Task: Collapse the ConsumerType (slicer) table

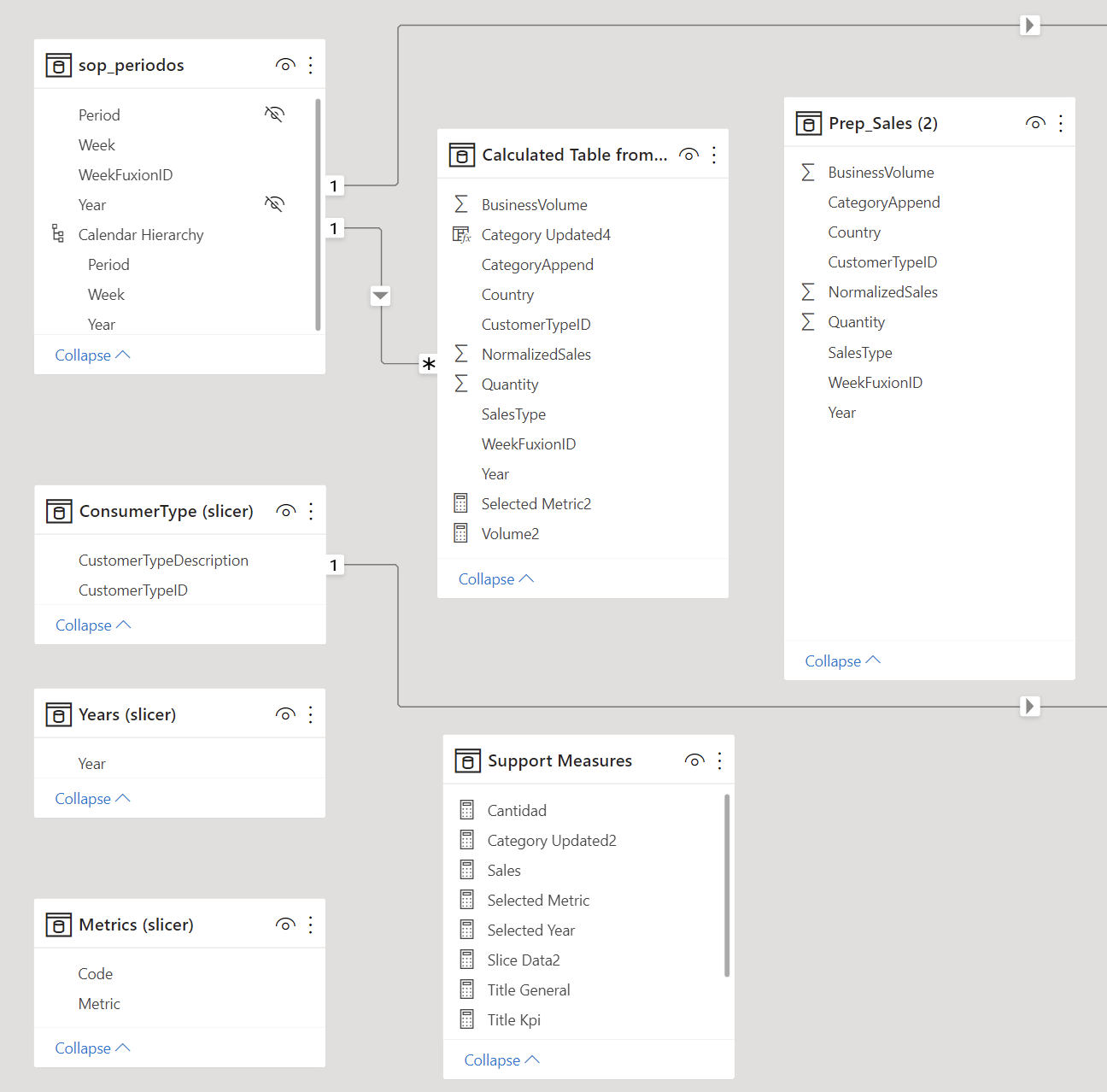Action: (93, 625)
